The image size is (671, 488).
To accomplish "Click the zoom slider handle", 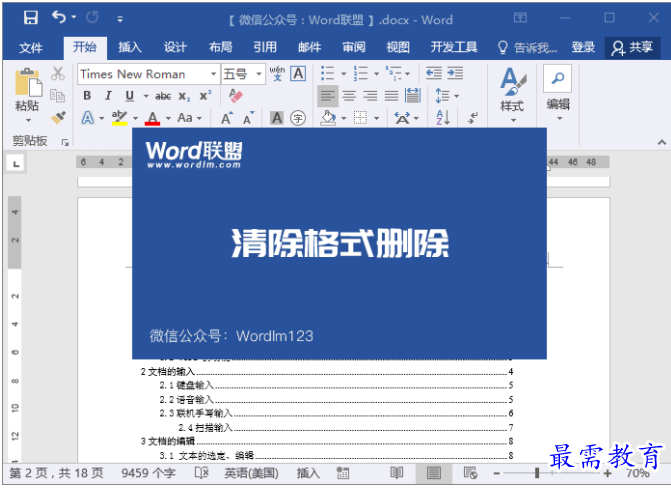I will (x=537, y=473).
